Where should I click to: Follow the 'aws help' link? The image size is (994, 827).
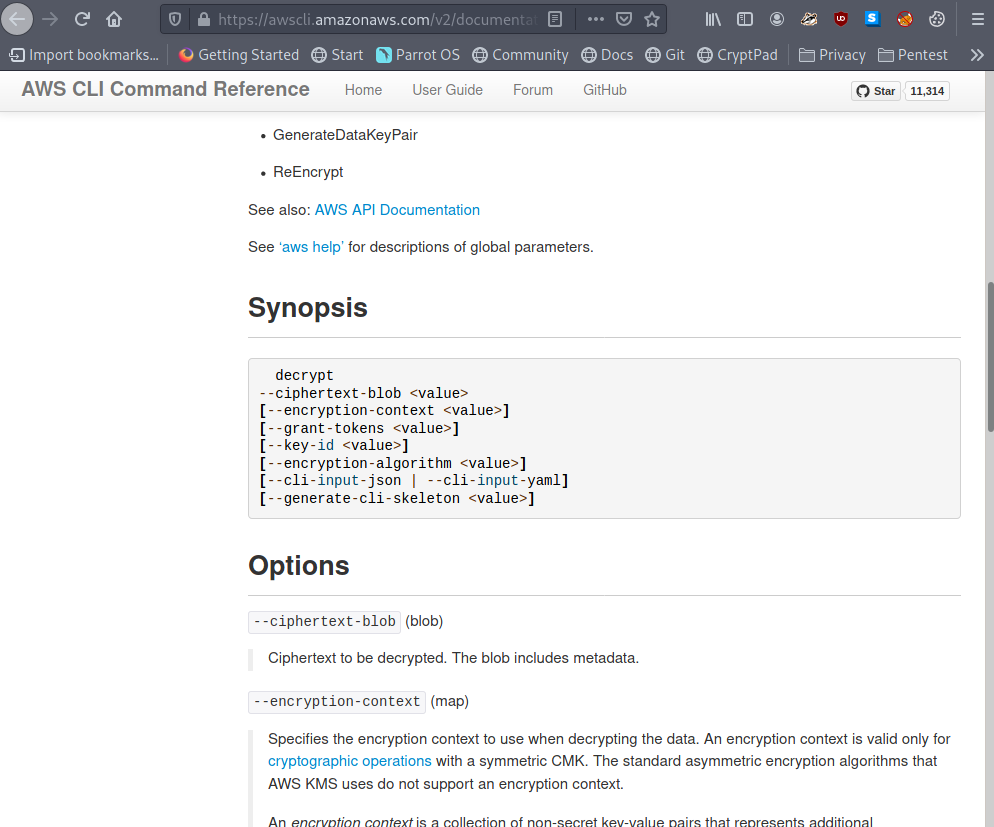point(311,247)
